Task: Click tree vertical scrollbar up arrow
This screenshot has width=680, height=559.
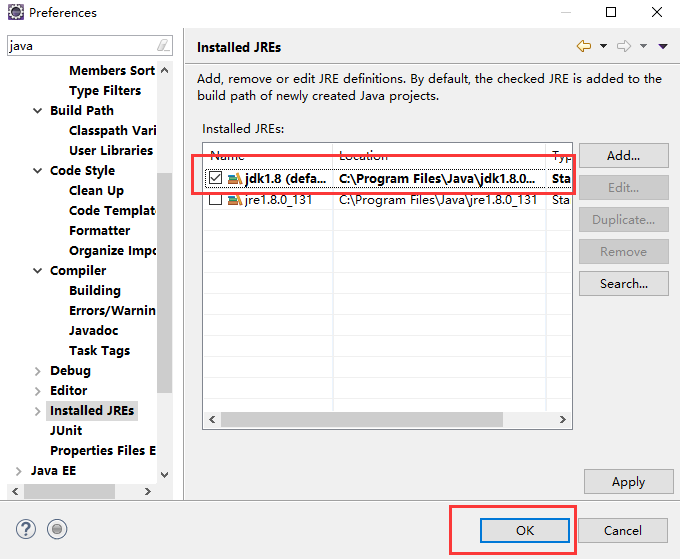Action: [164, 70]
